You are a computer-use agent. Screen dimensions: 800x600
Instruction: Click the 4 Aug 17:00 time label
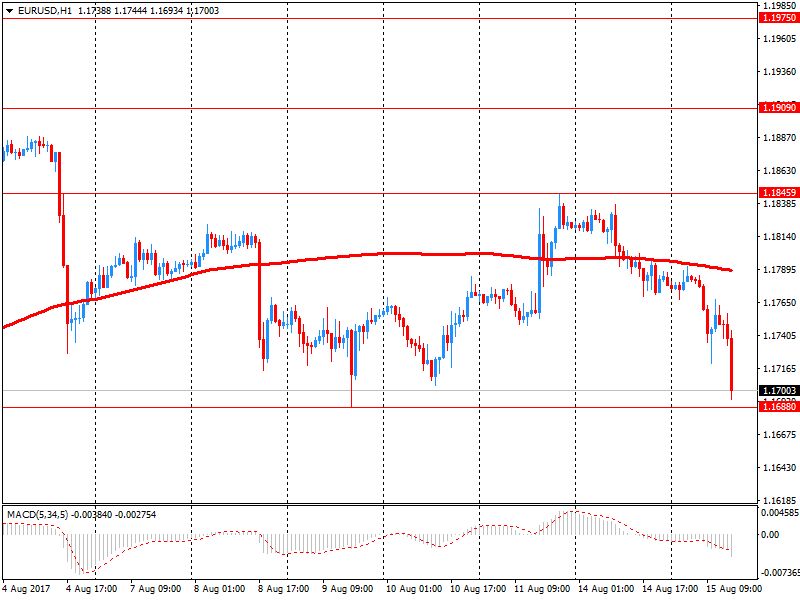(92, 589)
